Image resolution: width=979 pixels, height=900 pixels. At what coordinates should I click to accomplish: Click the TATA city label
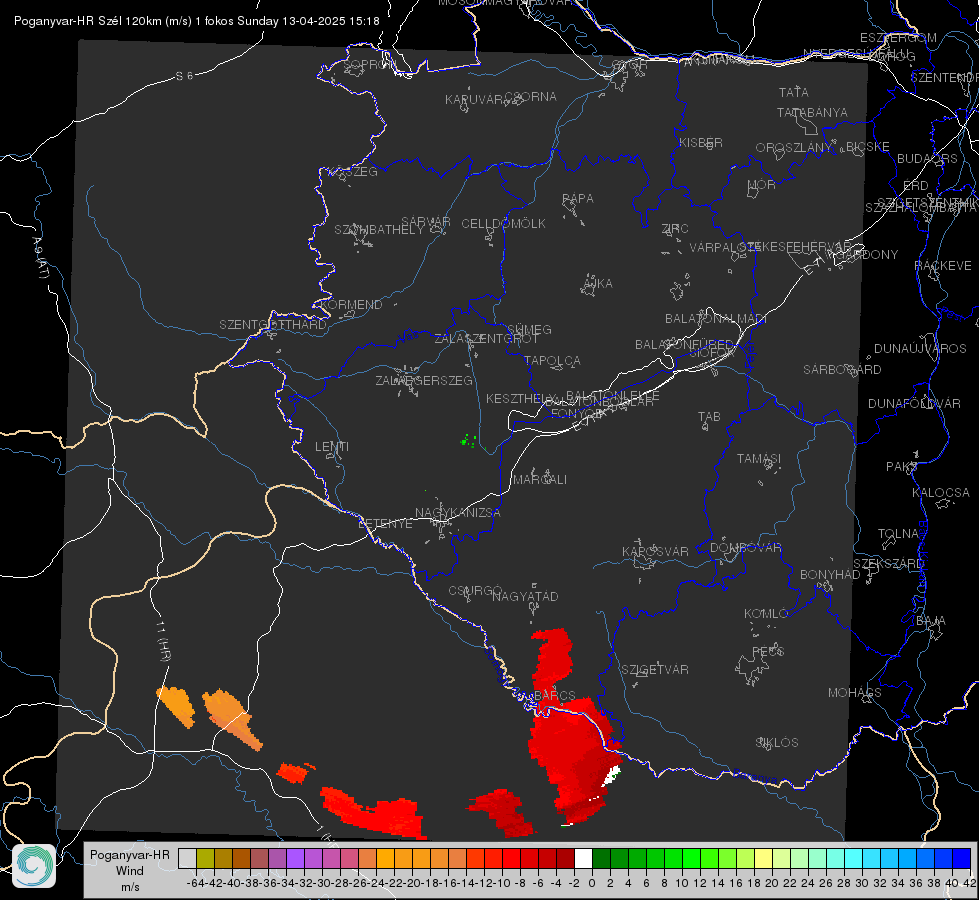794,92
